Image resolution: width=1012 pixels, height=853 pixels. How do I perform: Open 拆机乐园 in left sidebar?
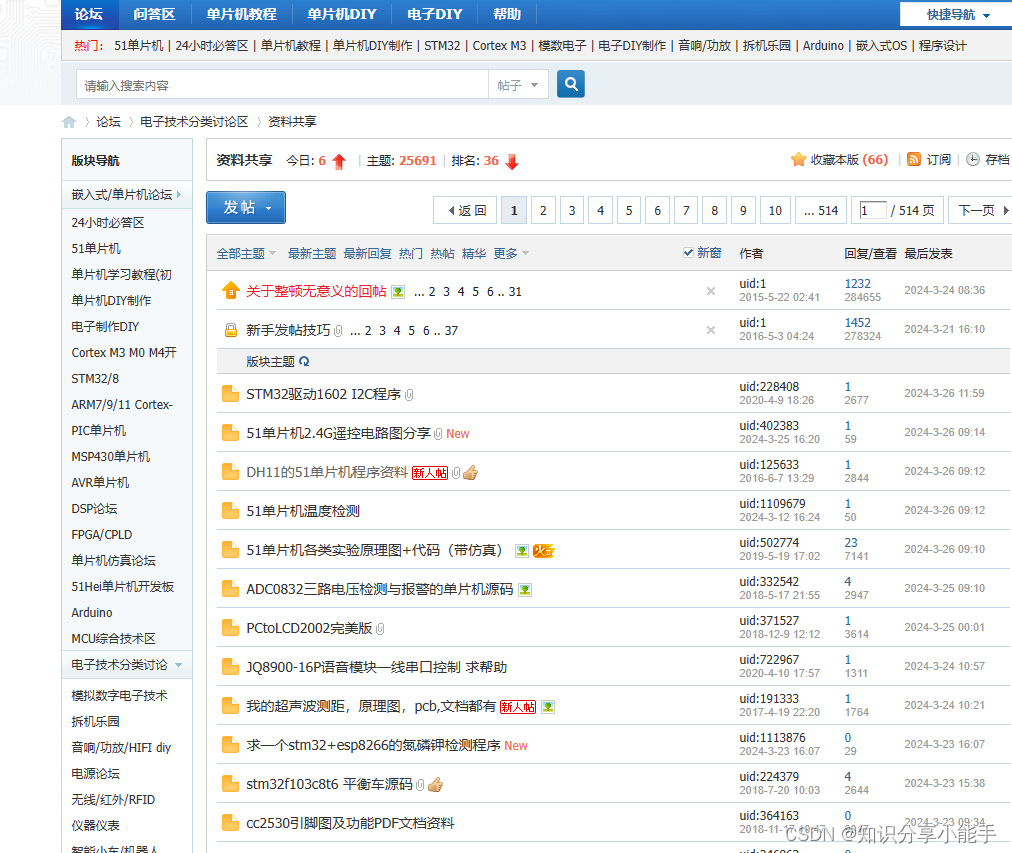point(96,721)
